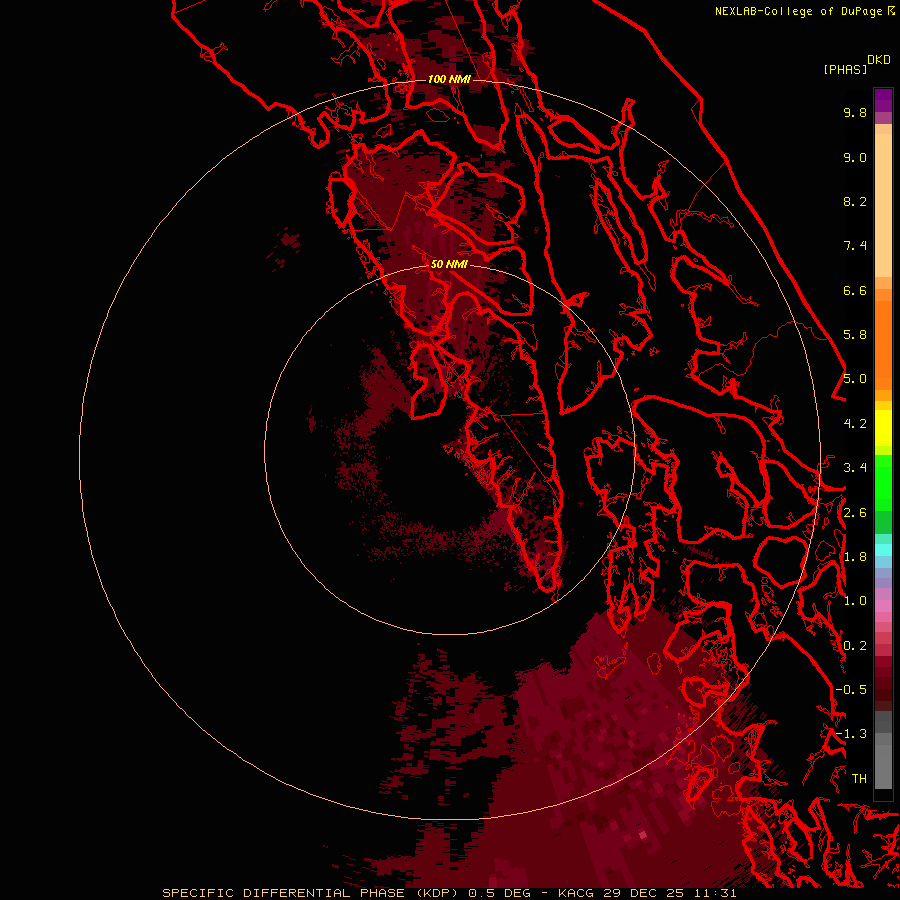Click the 1.0 value on the color scale
This screenshot has width=900, height=900.
tap(855, 601)
